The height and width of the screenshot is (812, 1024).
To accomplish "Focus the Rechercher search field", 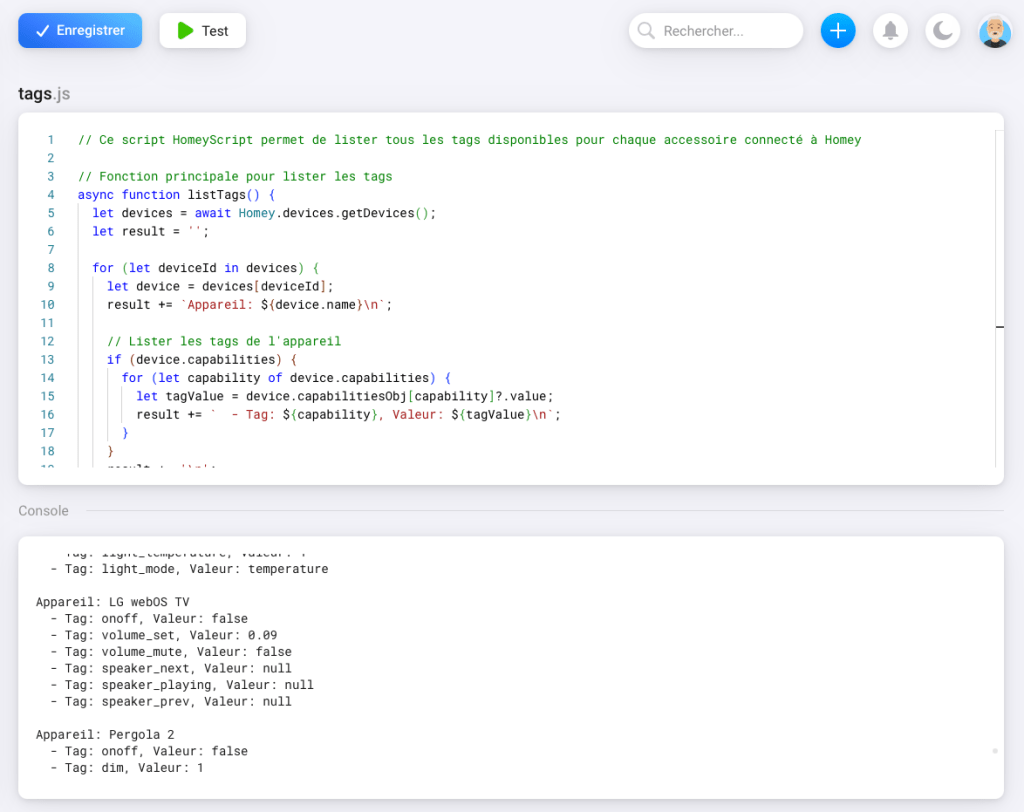I will [726, 31].
